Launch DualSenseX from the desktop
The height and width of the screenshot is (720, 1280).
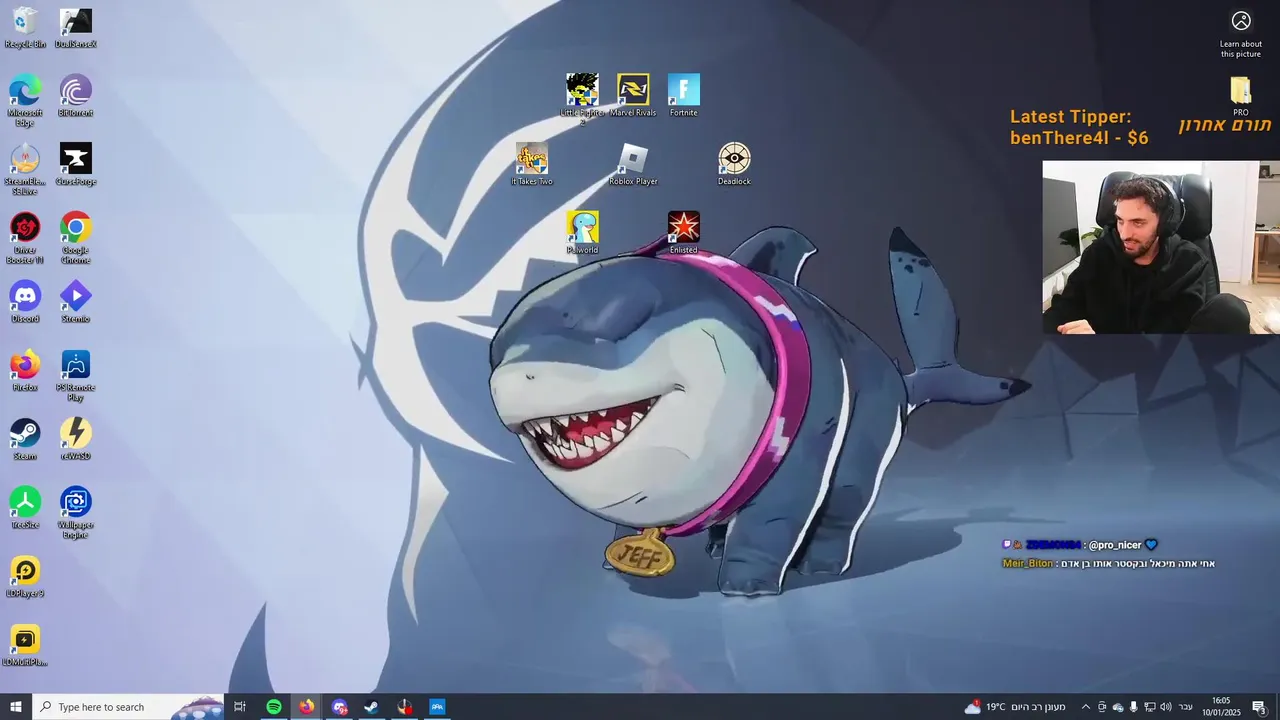tap(76, 28)
